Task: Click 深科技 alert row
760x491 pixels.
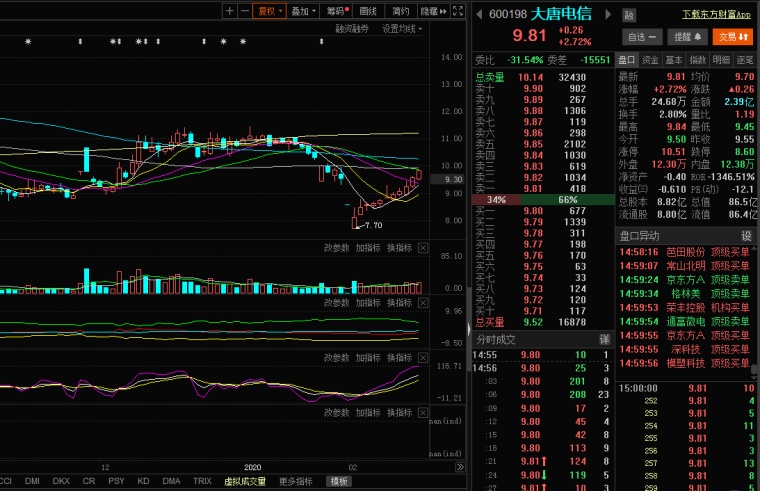Action: [685, 349]
